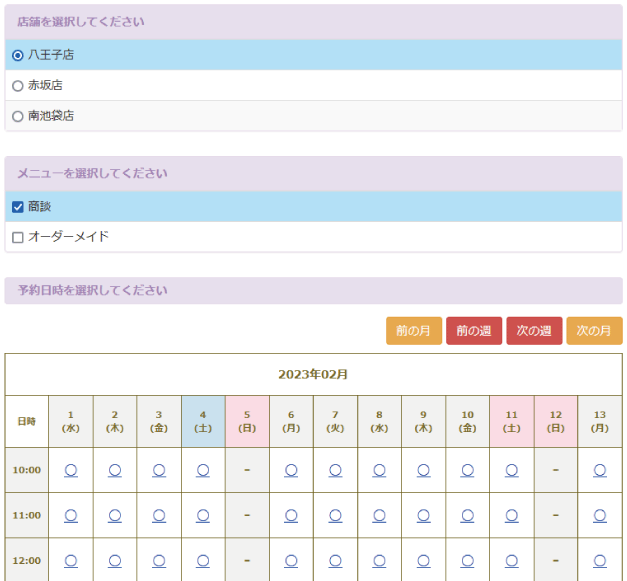Reserve 11:00 on 6 (月)
The image size is (627, 581).
pyautogui.click(x=291, y=515)
